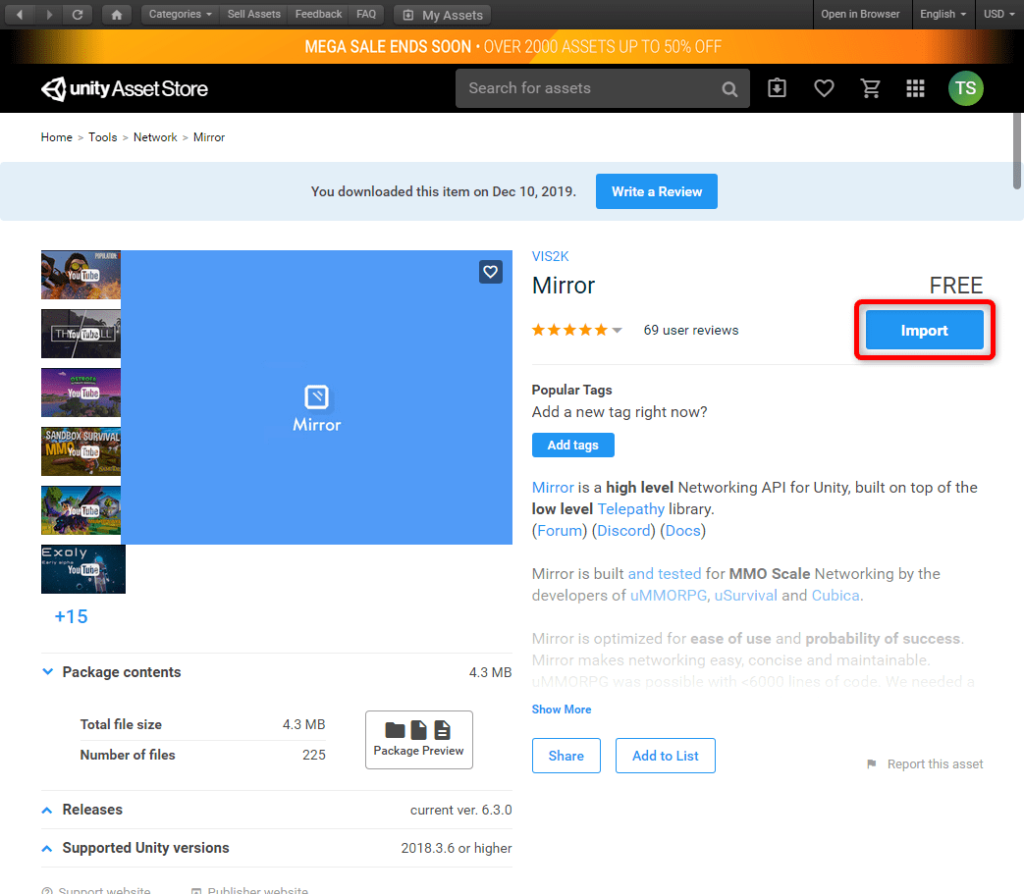Click Open in Browser
1024x894 pixels.
pos(860,14)
